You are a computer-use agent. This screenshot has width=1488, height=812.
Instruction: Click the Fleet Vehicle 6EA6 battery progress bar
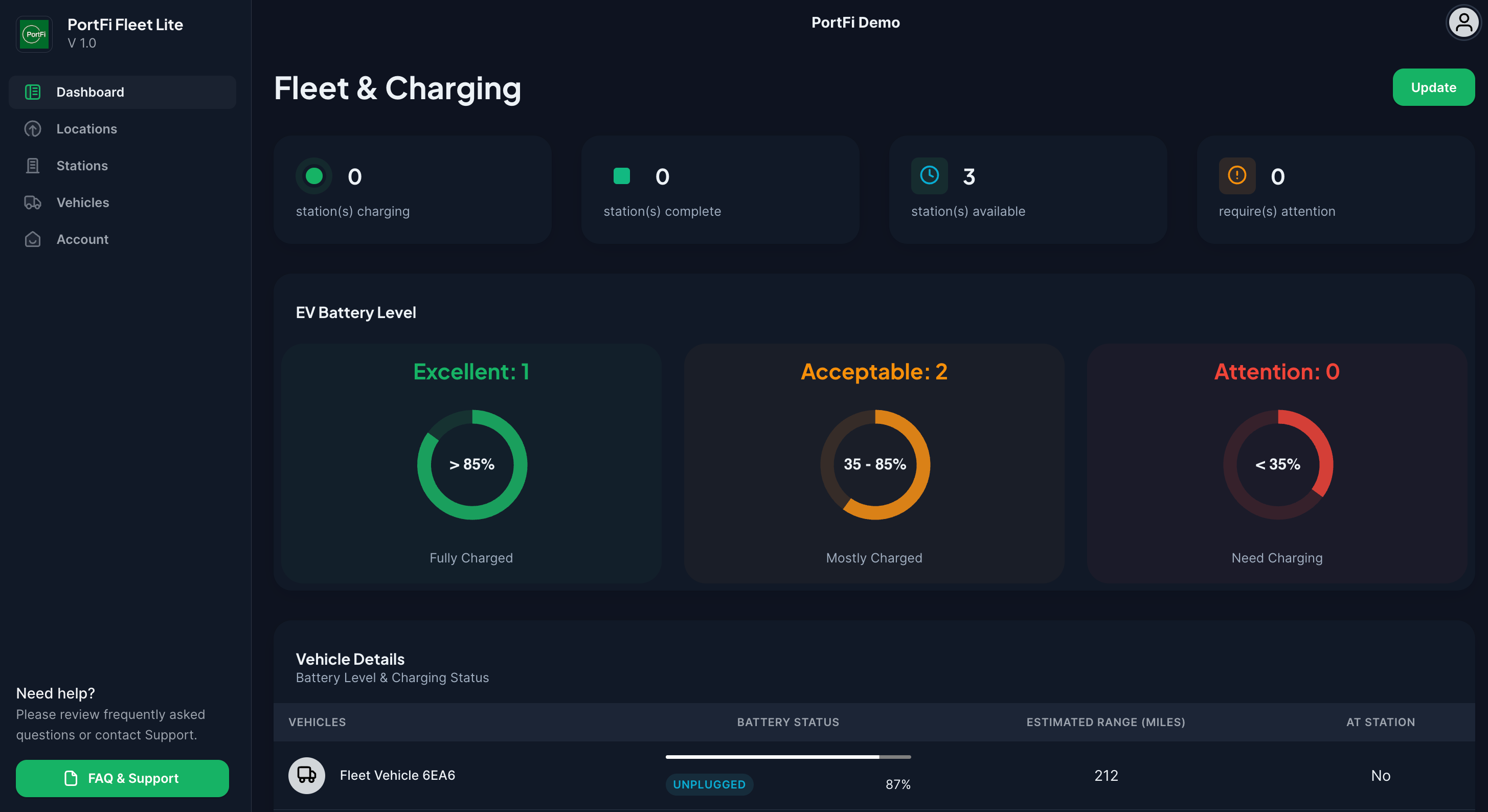pos(788,757)
